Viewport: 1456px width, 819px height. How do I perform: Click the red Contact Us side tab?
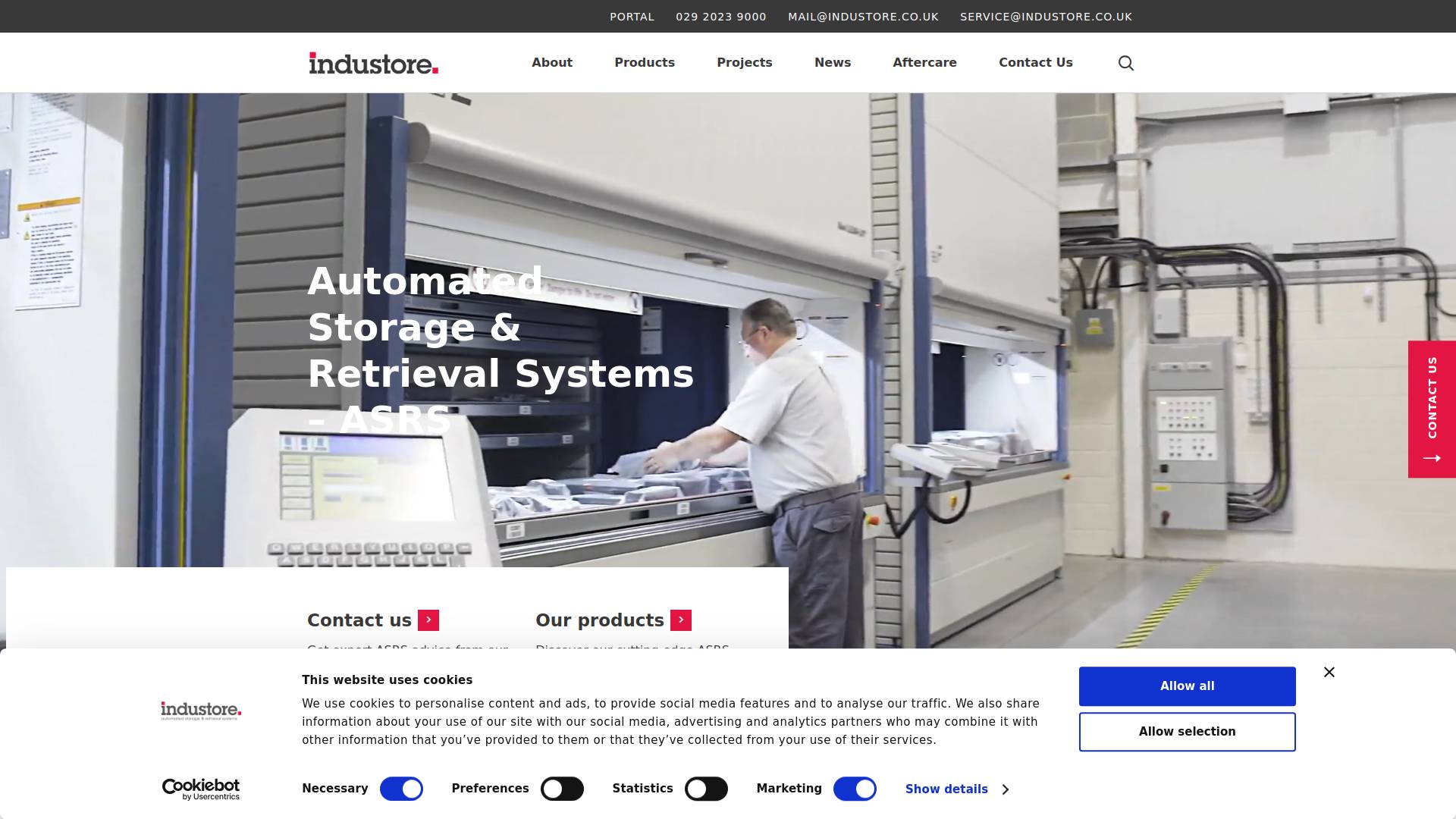tap(1432, 409)
